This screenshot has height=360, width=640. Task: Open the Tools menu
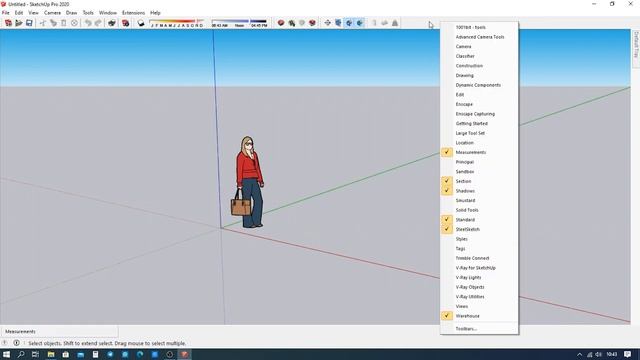coord(88,13)
